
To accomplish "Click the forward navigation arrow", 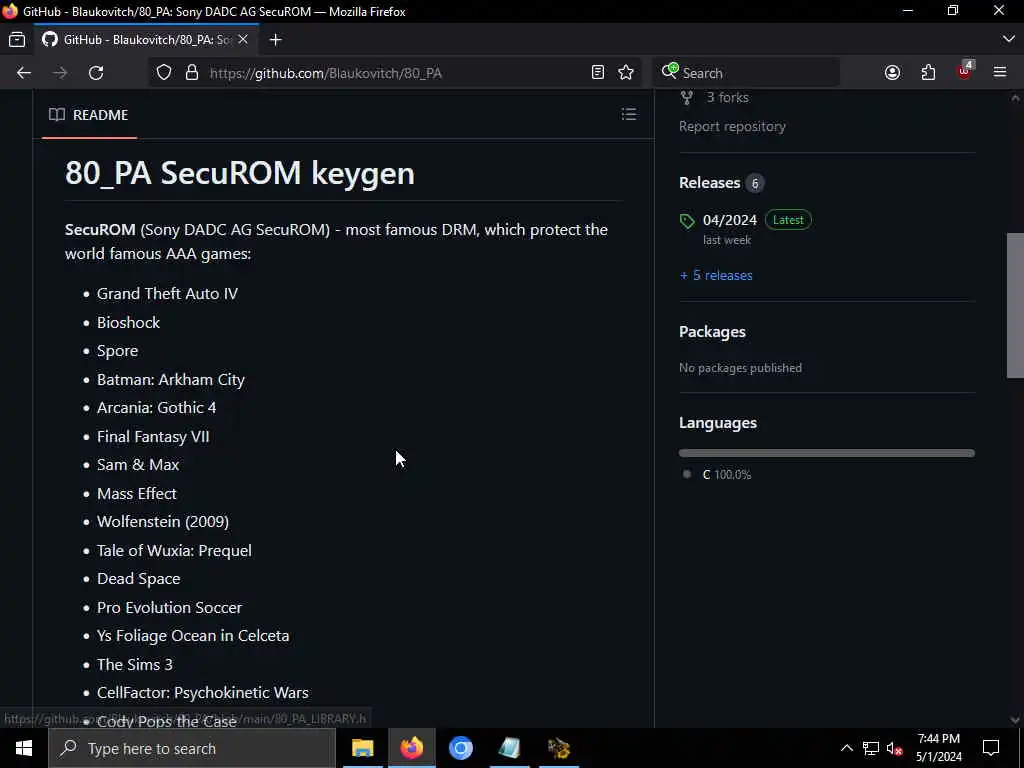I will (60, 72).
